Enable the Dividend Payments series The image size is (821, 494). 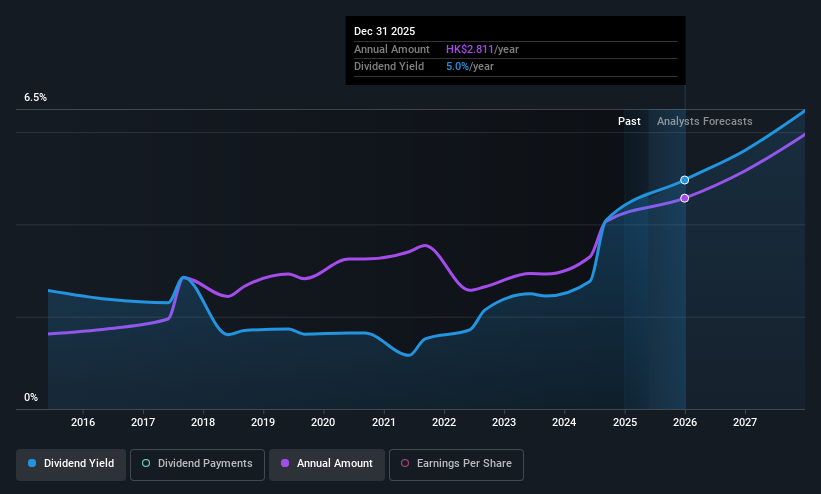[197, 464]
